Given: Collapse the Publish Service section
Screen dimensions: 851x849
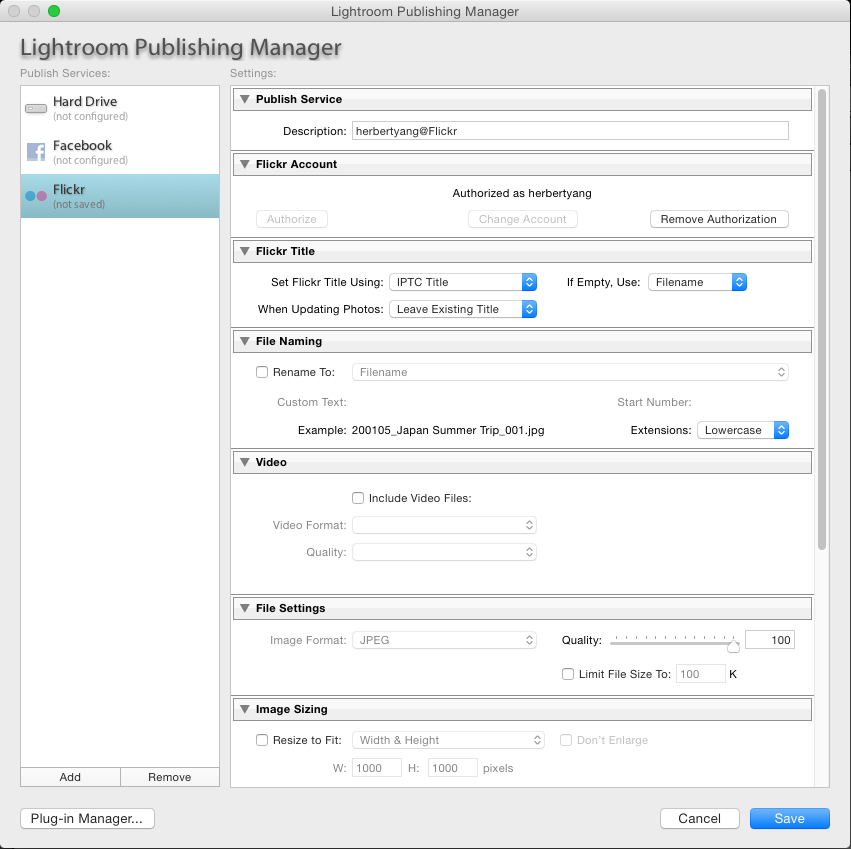Looking at the screenshot, I should click(x=245, y=99).
